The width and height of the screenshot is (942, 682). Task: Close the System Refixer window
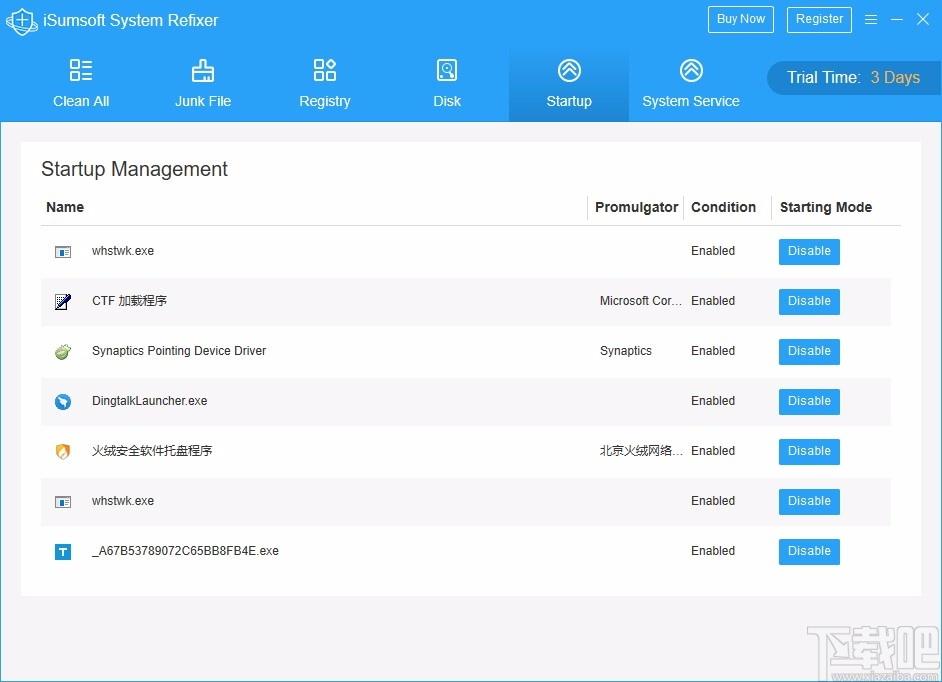pyautogui.click(x=923, y=19)
